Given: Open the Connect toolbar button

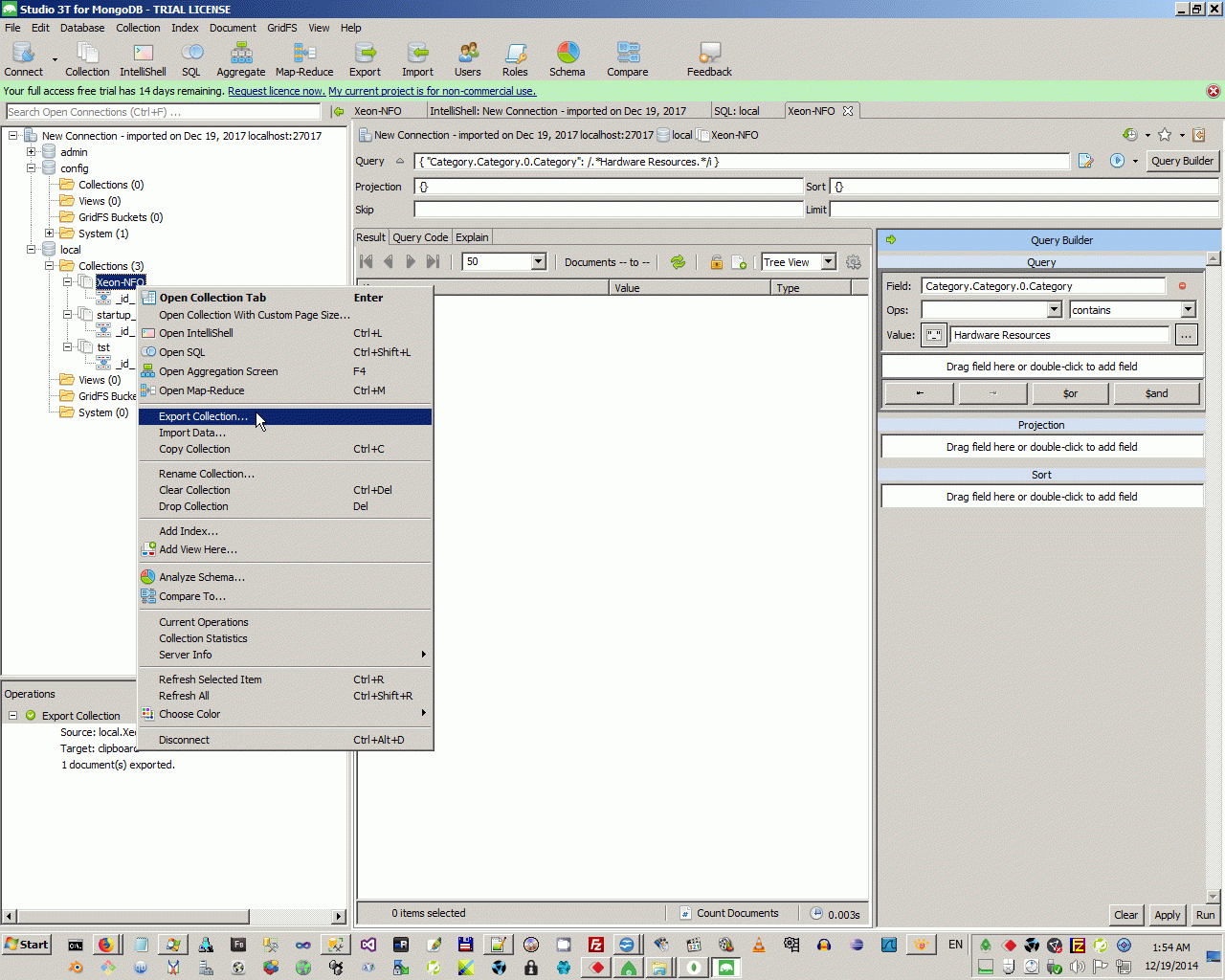Looking at the screenshot, I should (x=23, y=59).
